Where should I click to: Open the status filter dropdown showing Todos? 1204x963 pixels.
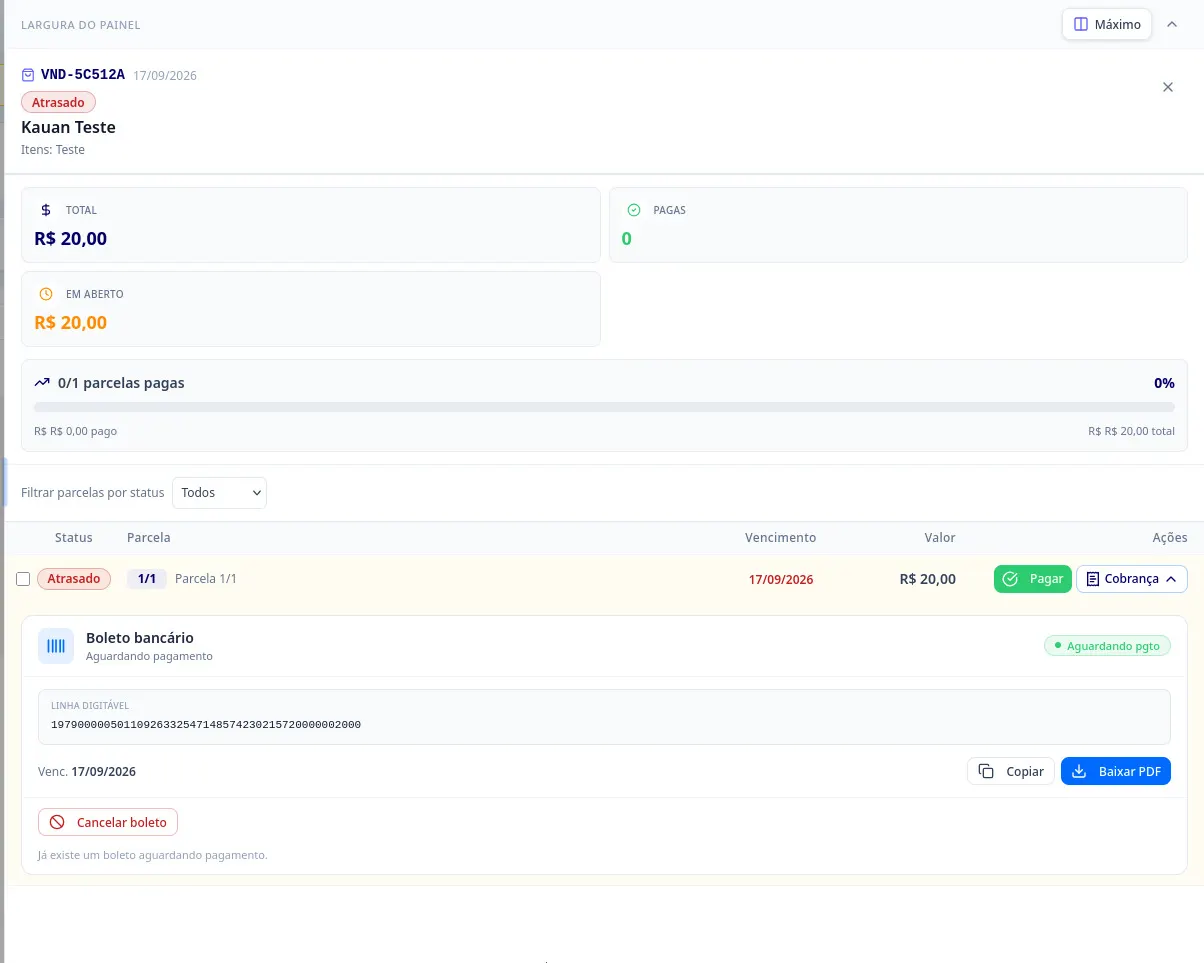tap(219, 493)
